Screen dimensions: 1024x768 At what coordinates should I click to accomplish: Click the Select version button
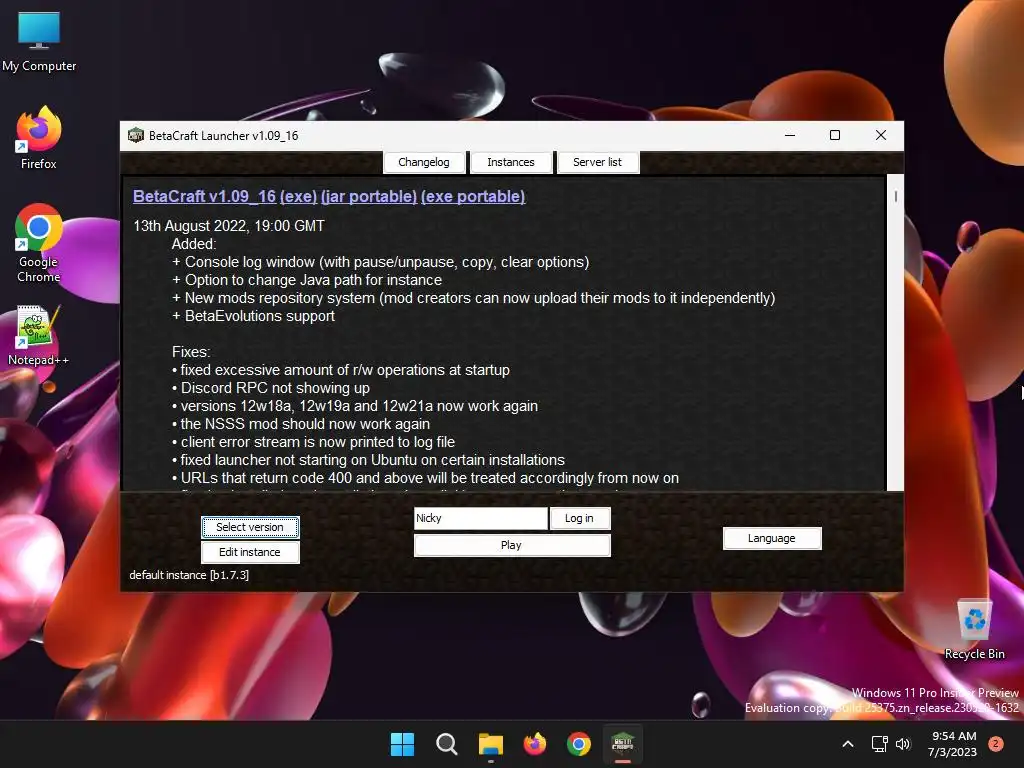click(250, 527)
